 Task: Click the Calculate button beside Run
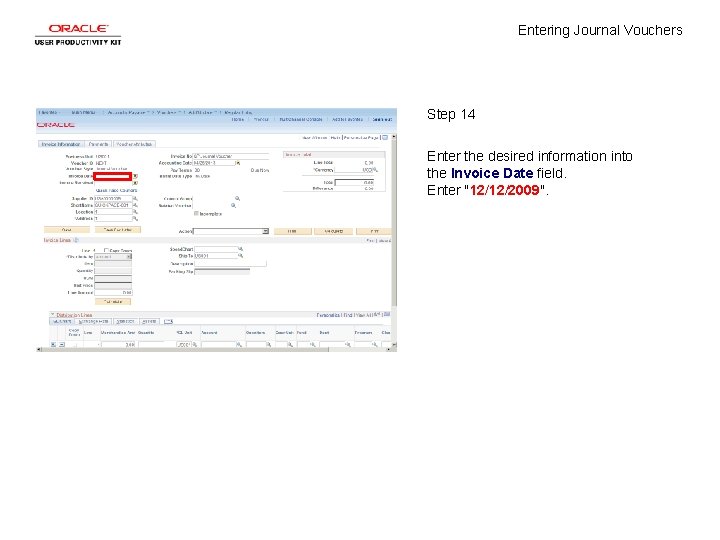coord(333,231)
